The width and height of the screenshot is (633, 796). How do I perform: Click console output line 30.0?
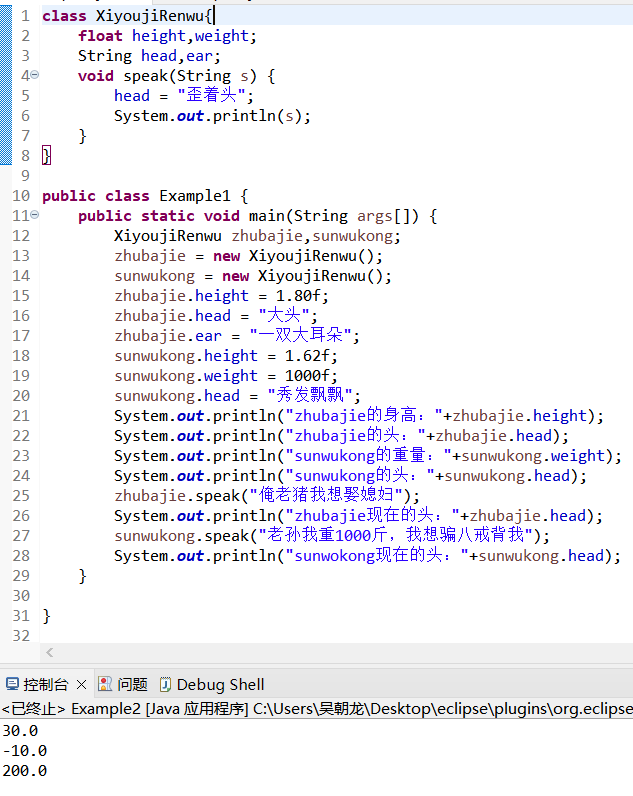(21, 730)
